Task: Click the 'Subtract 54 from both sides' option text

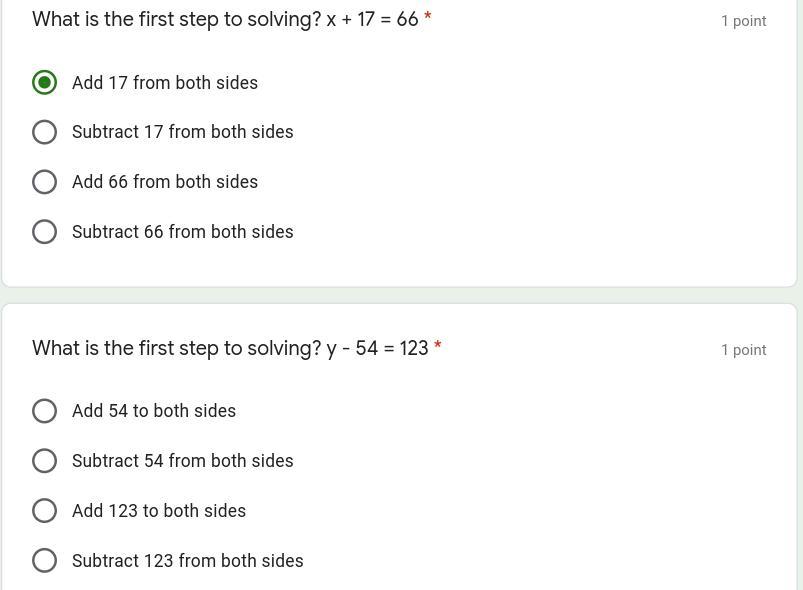Action: coord(183,461)
